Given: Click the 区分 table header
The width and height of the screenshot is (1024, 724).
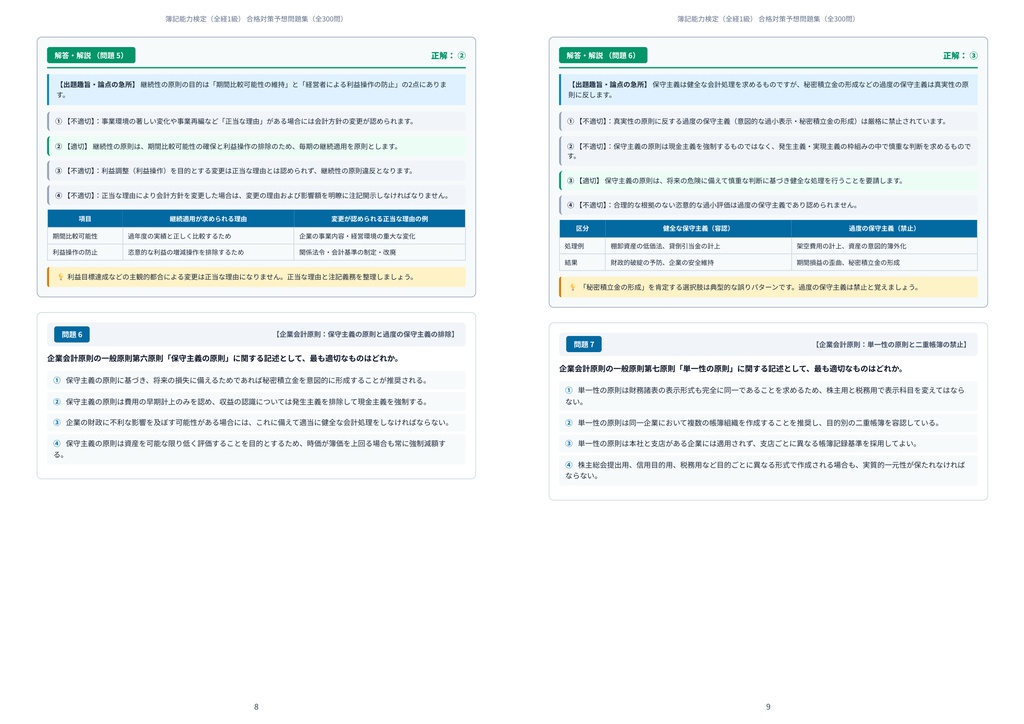Looking at the screenshot, I should 583,228.
